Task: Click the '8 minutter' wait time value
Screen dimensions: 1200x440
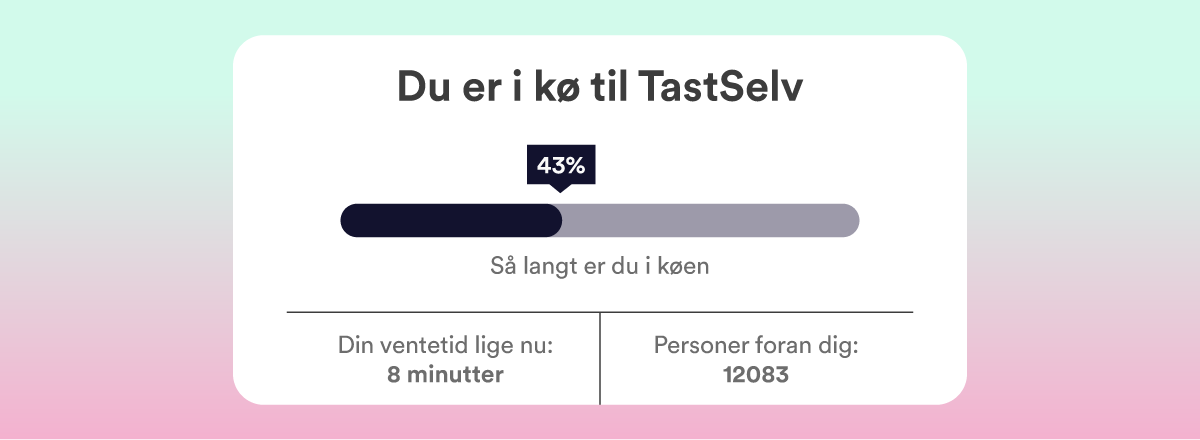Action: pyautogui.click(x=446, y=375)
